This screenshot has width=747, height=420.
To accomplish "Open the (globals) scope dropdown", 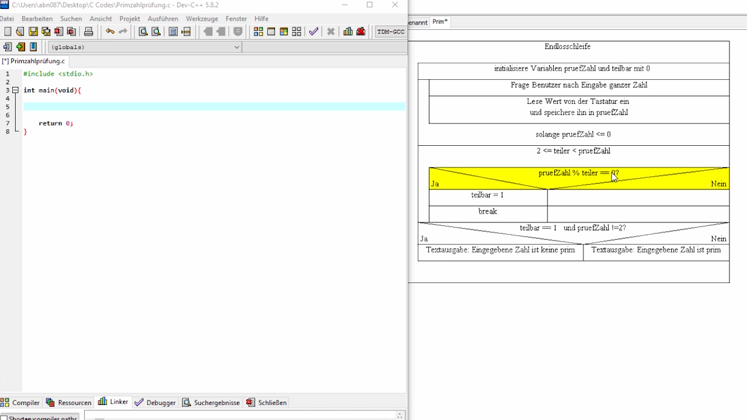I will click(x=143, y=47).
